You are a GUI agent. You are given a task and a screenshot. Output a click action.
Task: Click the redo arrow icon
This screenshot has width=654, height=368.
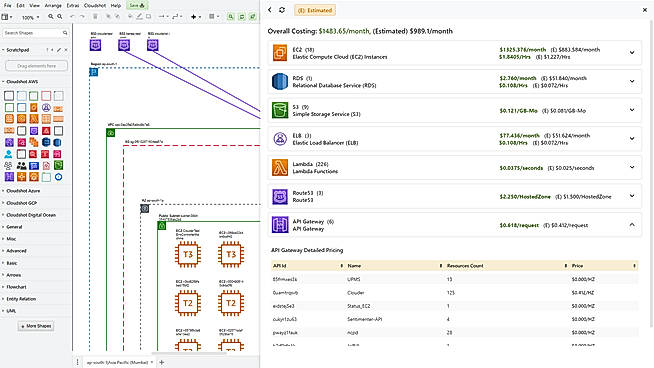pyautogui.click(x=82, y=17)
